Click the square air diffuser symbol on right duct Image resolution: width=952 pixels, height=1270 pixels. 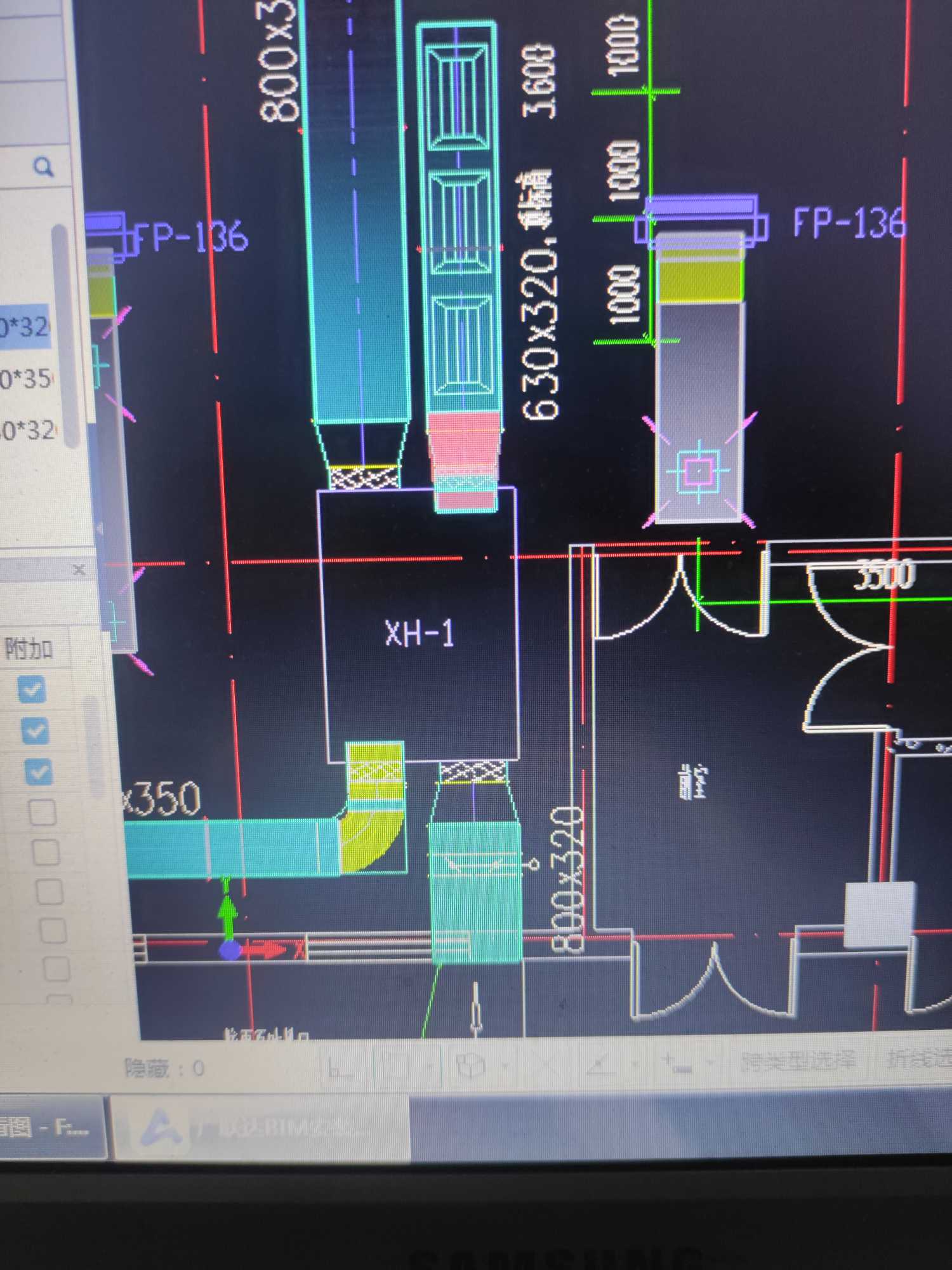tap(699, 471)
